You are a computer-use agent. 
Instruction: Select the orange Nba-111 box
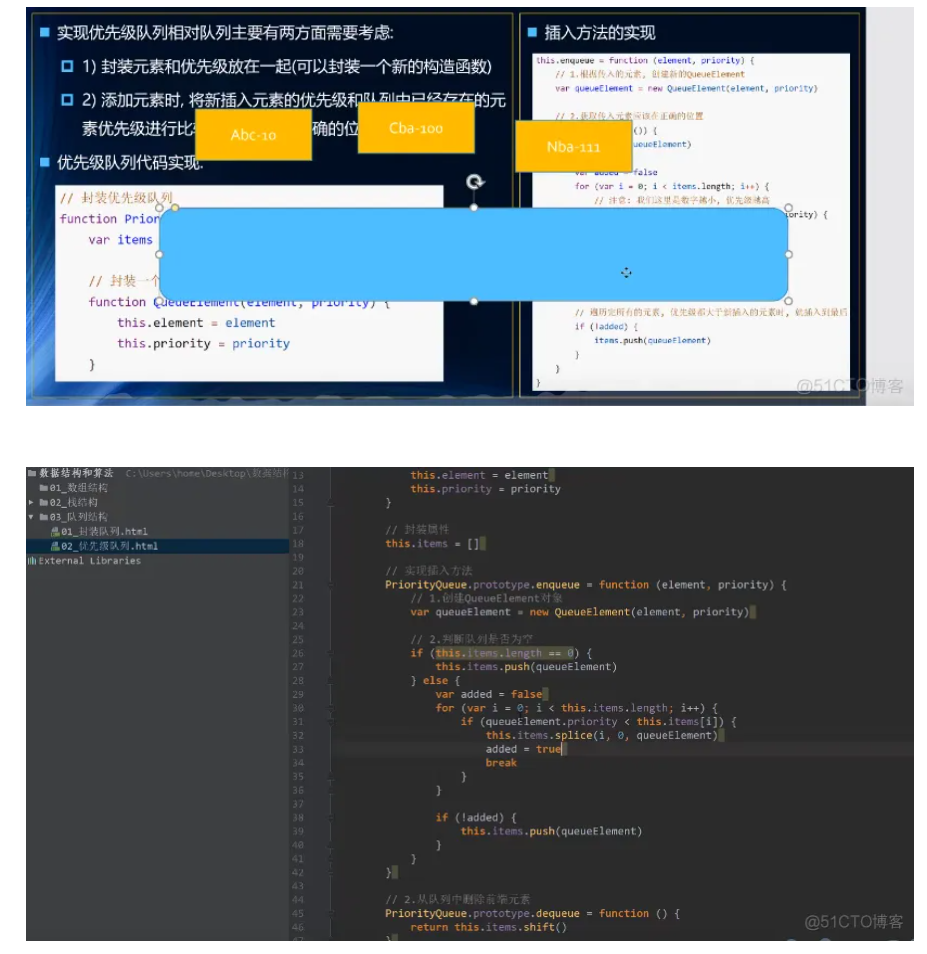click(x=573, y=147)
